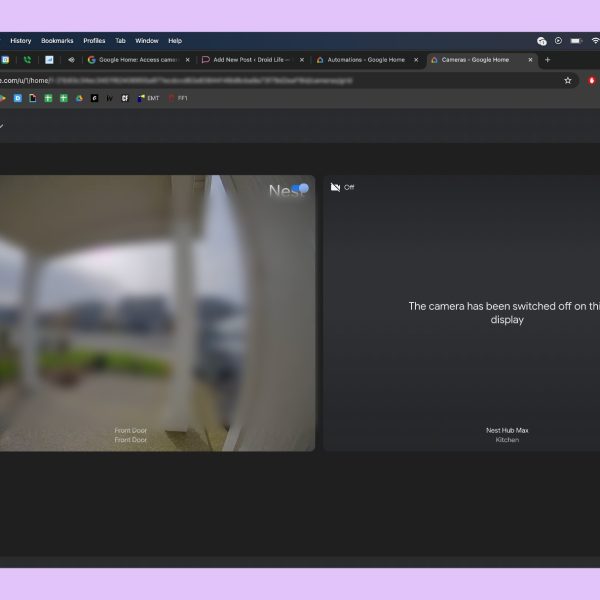Click the FF1 bookmark in bookmarks bar

(182, 98)
